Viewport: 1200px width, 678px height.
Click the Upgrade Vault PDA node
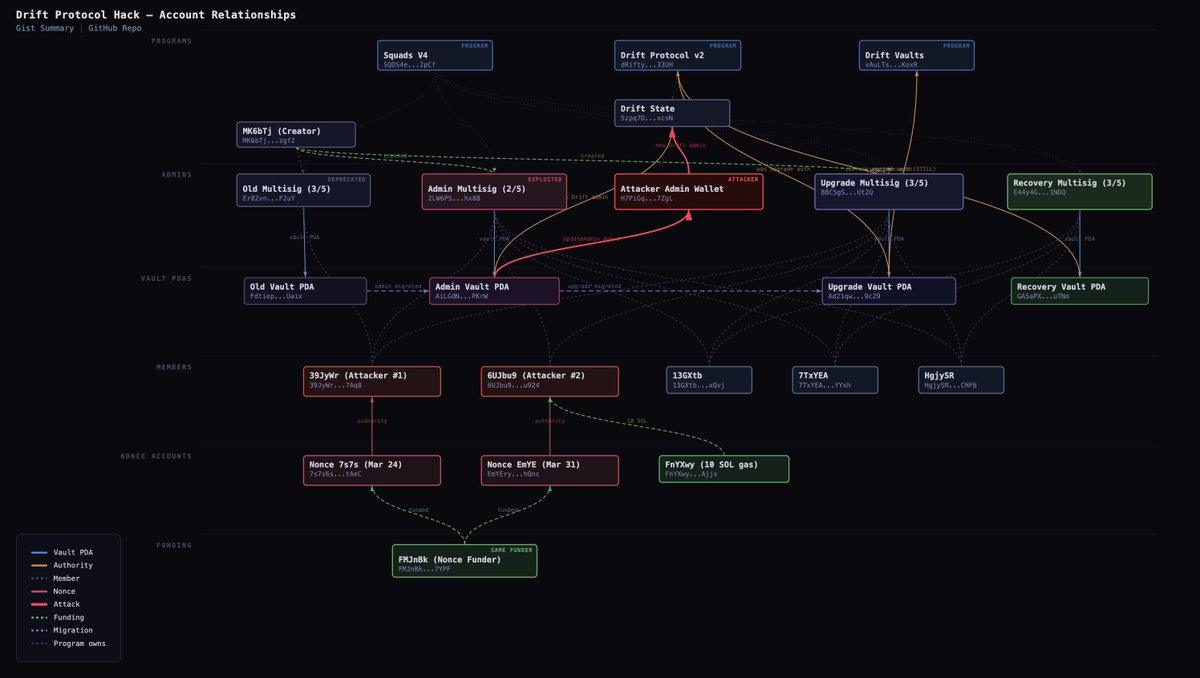[889, 291]
